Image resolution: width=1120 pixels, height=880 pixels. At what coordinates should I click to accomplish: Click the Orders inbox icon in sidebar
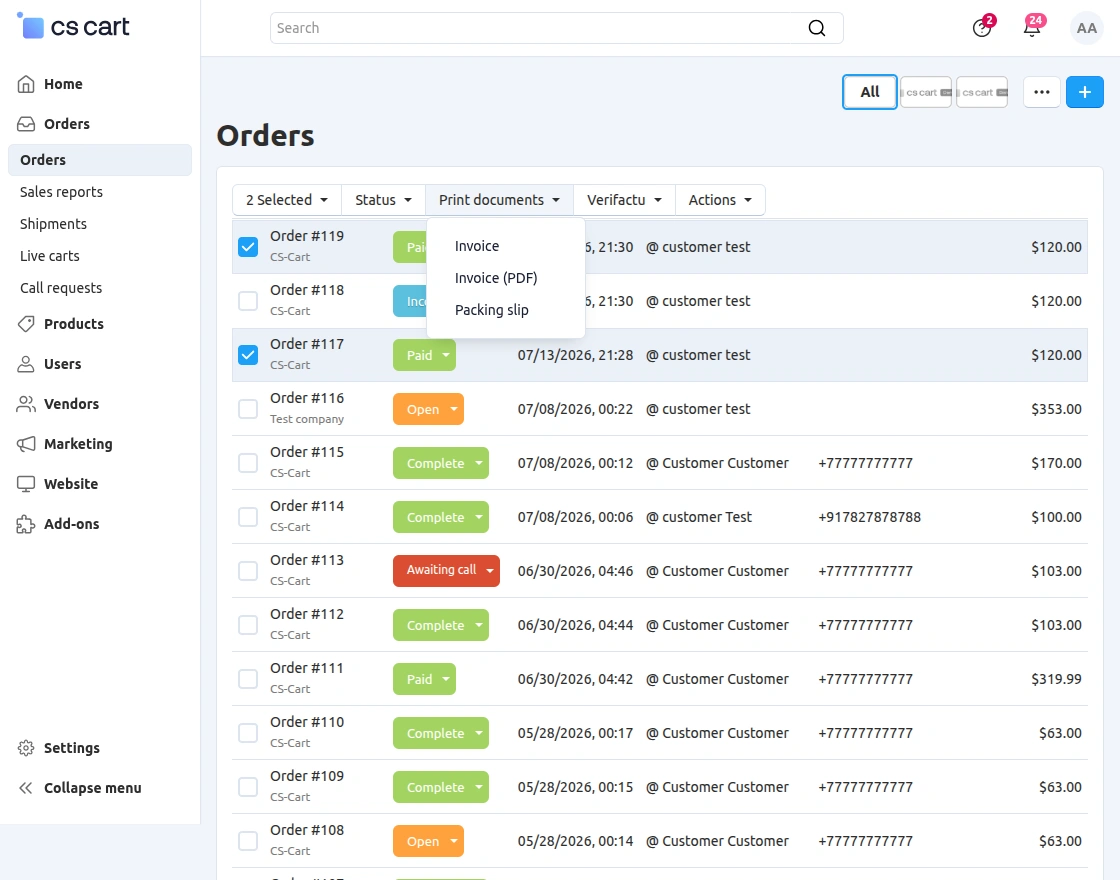pos(26,124)
